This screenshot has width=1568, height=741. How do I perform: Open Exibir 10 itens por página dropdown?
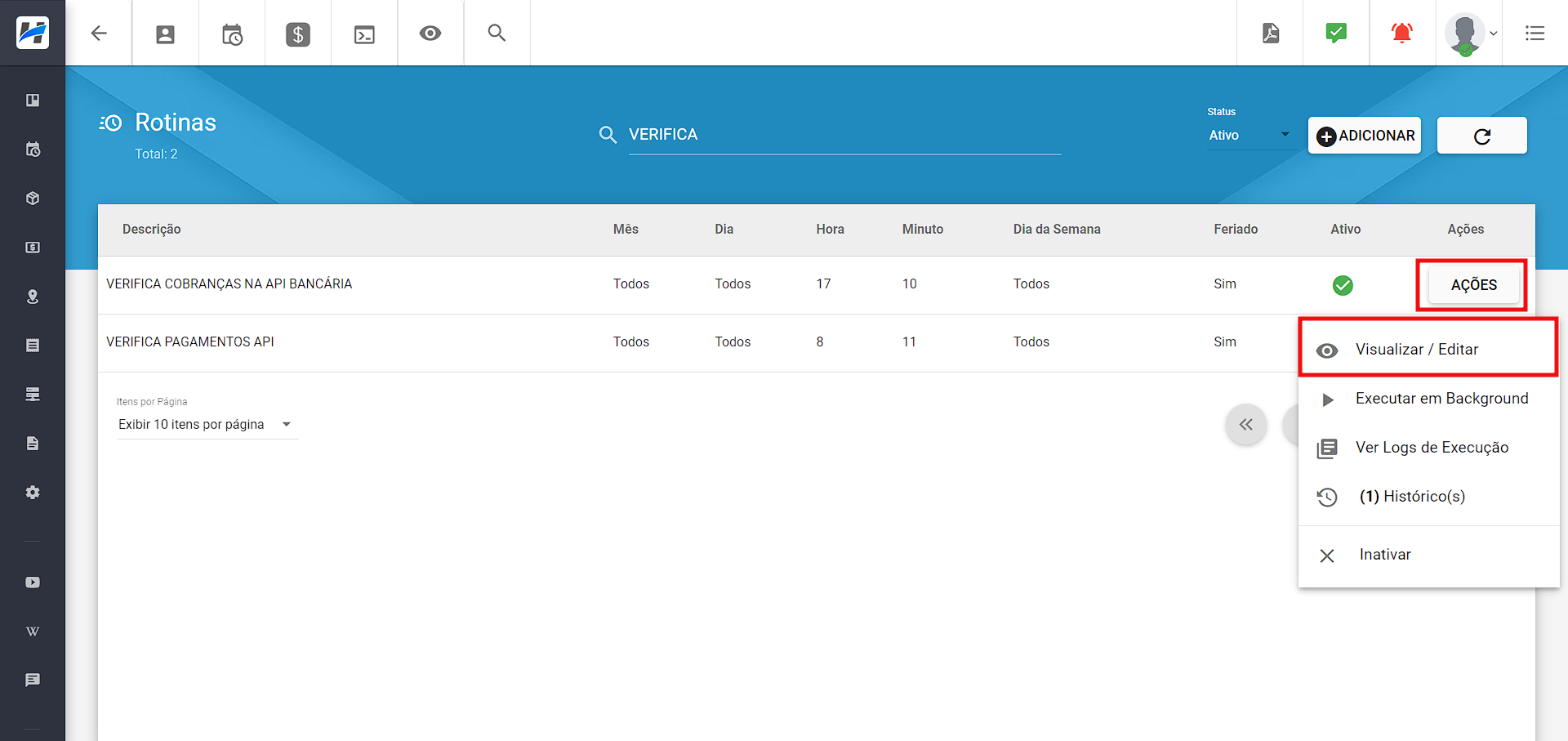point(207,425)
